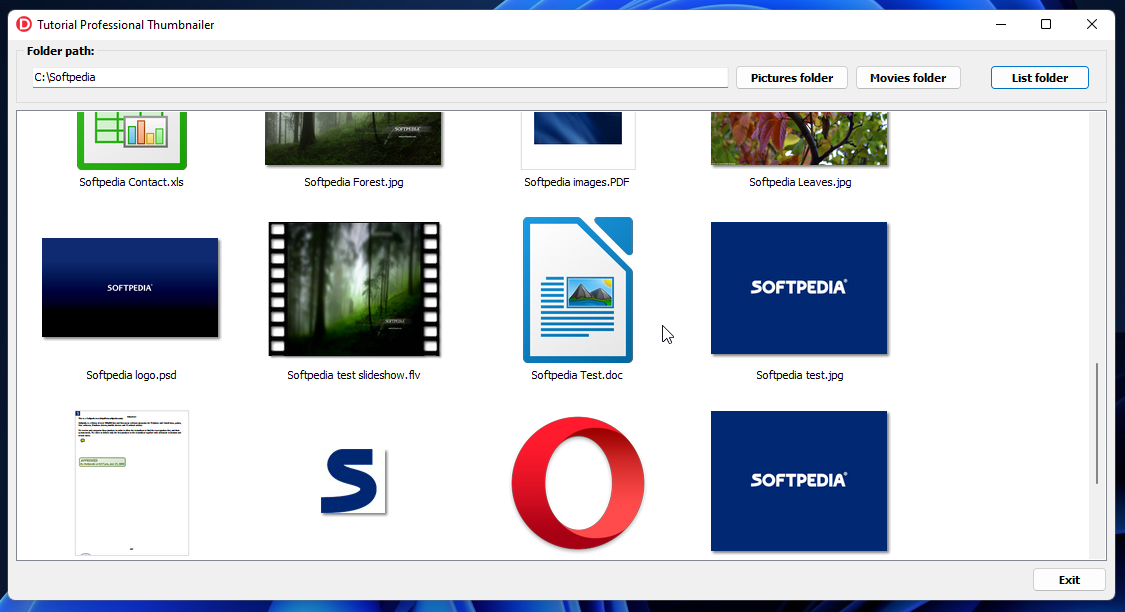The height and width of the screenshot is (612, 1125).
Task: Click the 'Softpedia test slideshow.flv' file name
Action: (354, 375)
